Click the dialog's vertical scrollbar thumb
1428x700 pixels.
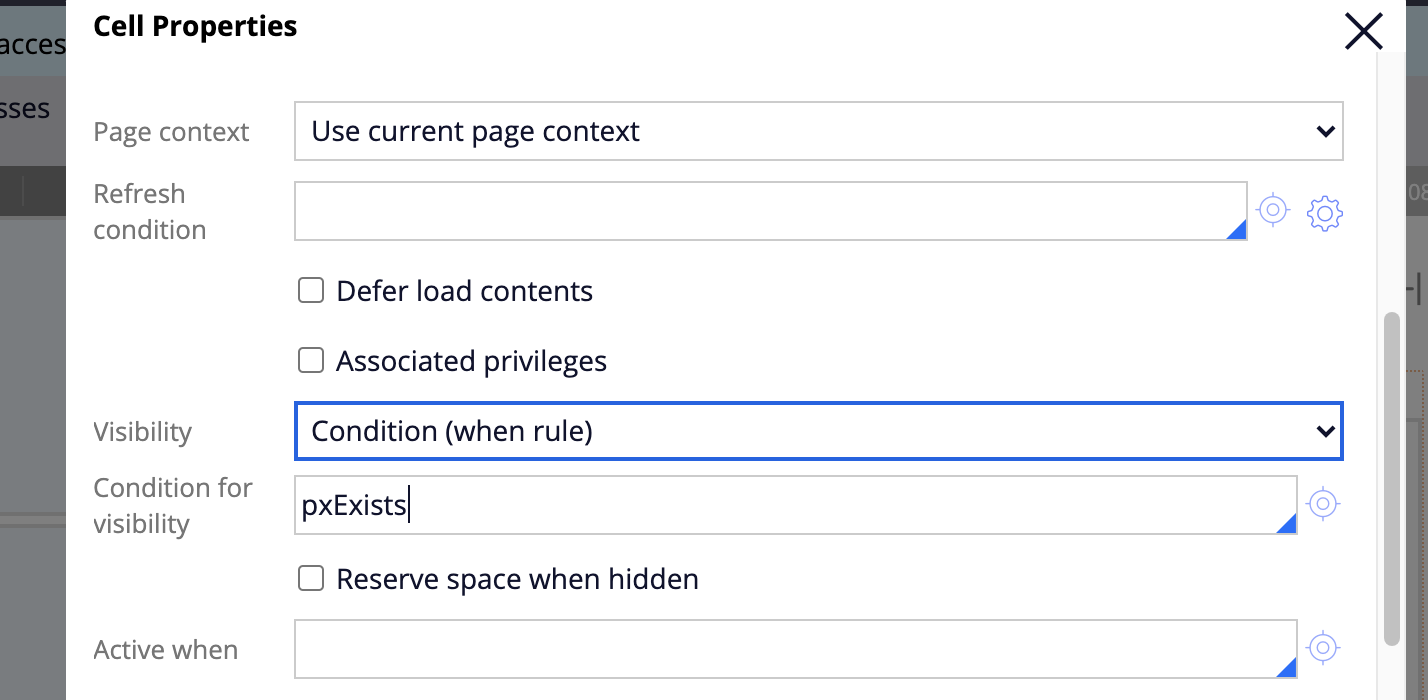point(1392,480)
